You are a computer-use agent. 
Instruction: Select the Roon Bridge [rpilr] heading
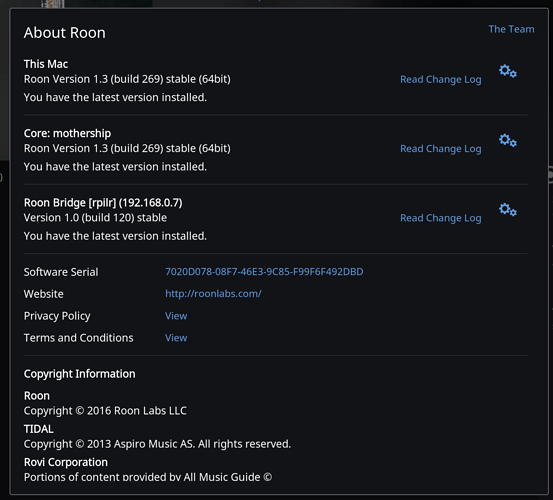[x=103, y=203]
